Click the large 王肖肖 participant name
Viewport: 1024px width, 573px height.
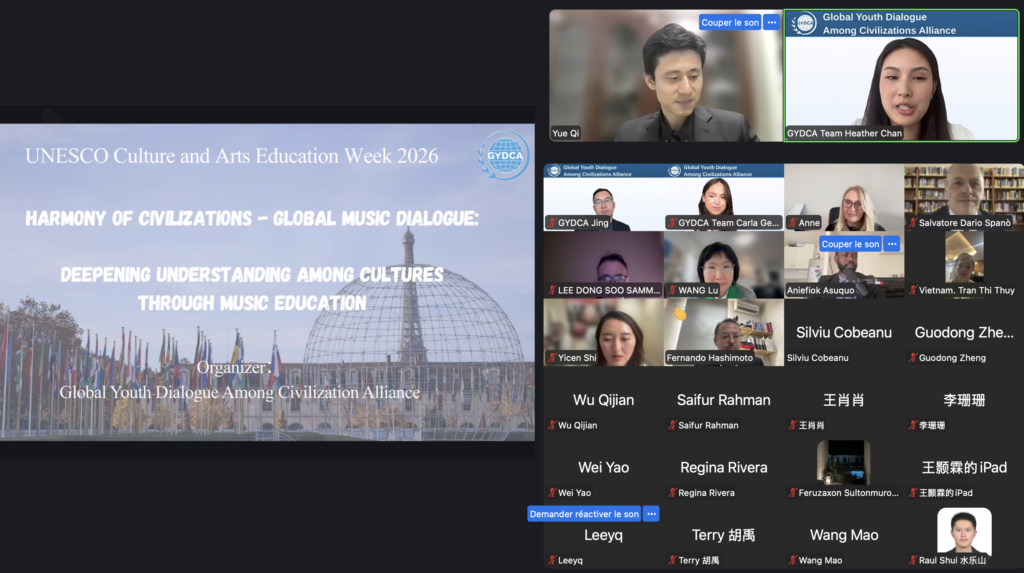click(x=844, y=400)
